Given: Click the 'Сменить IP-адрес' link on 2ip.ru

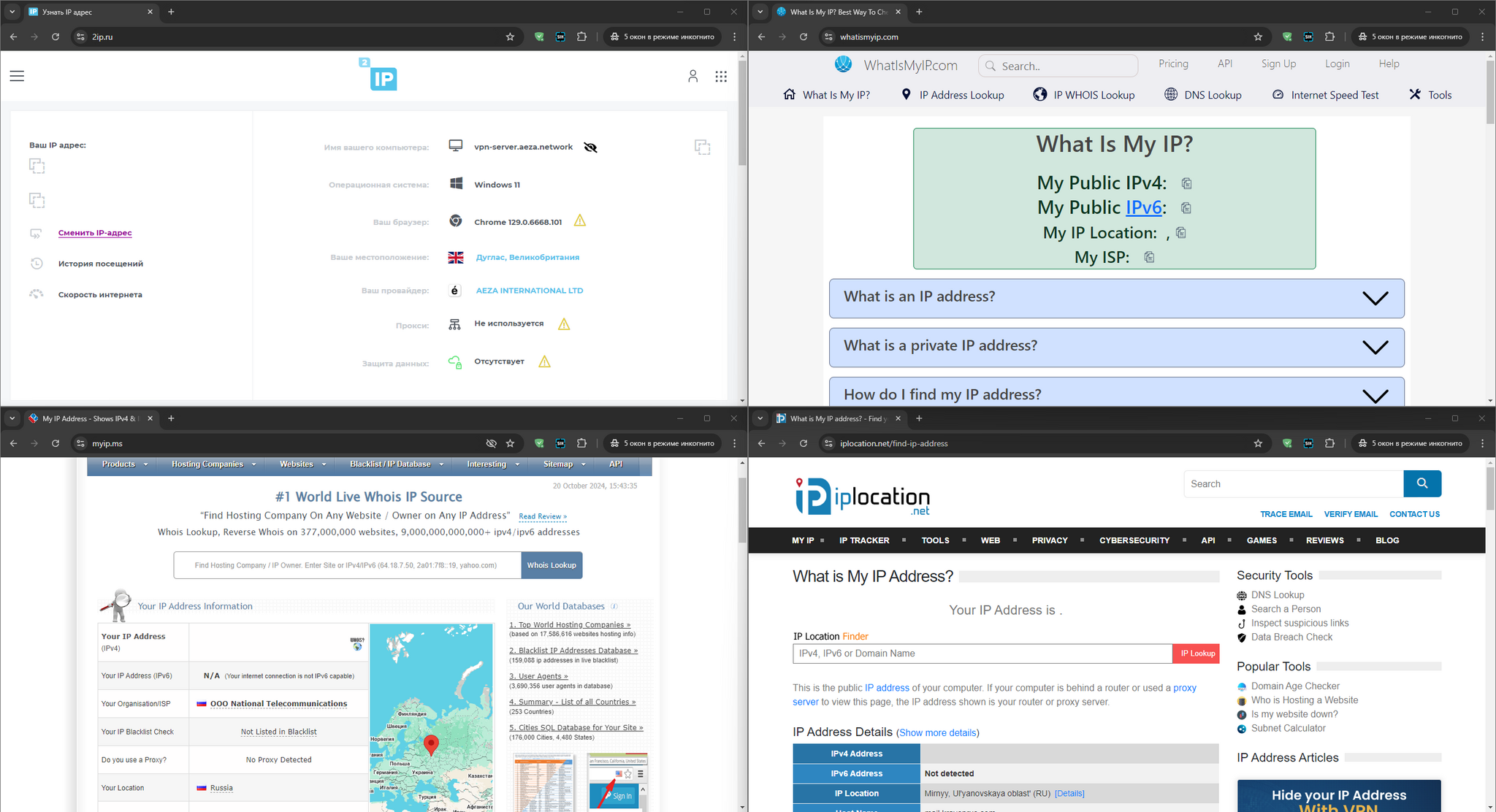Looking at the screenshot, I should (x=95, y=232).
